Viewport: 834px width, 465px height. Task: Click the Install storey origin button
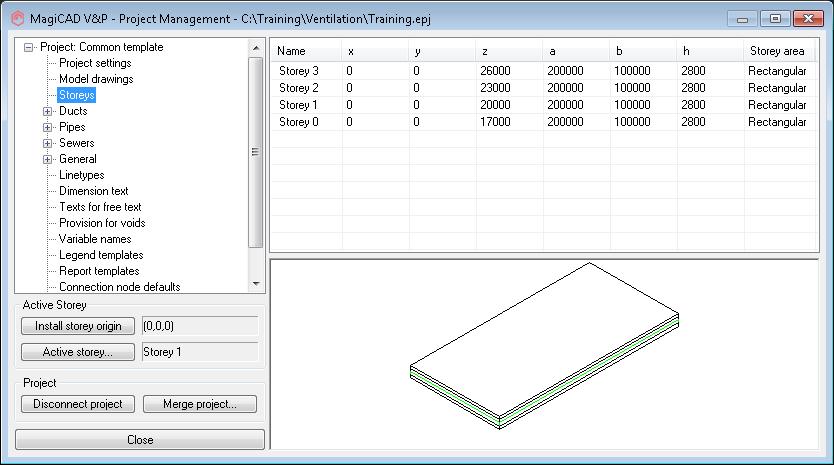[x=78, y=326]
